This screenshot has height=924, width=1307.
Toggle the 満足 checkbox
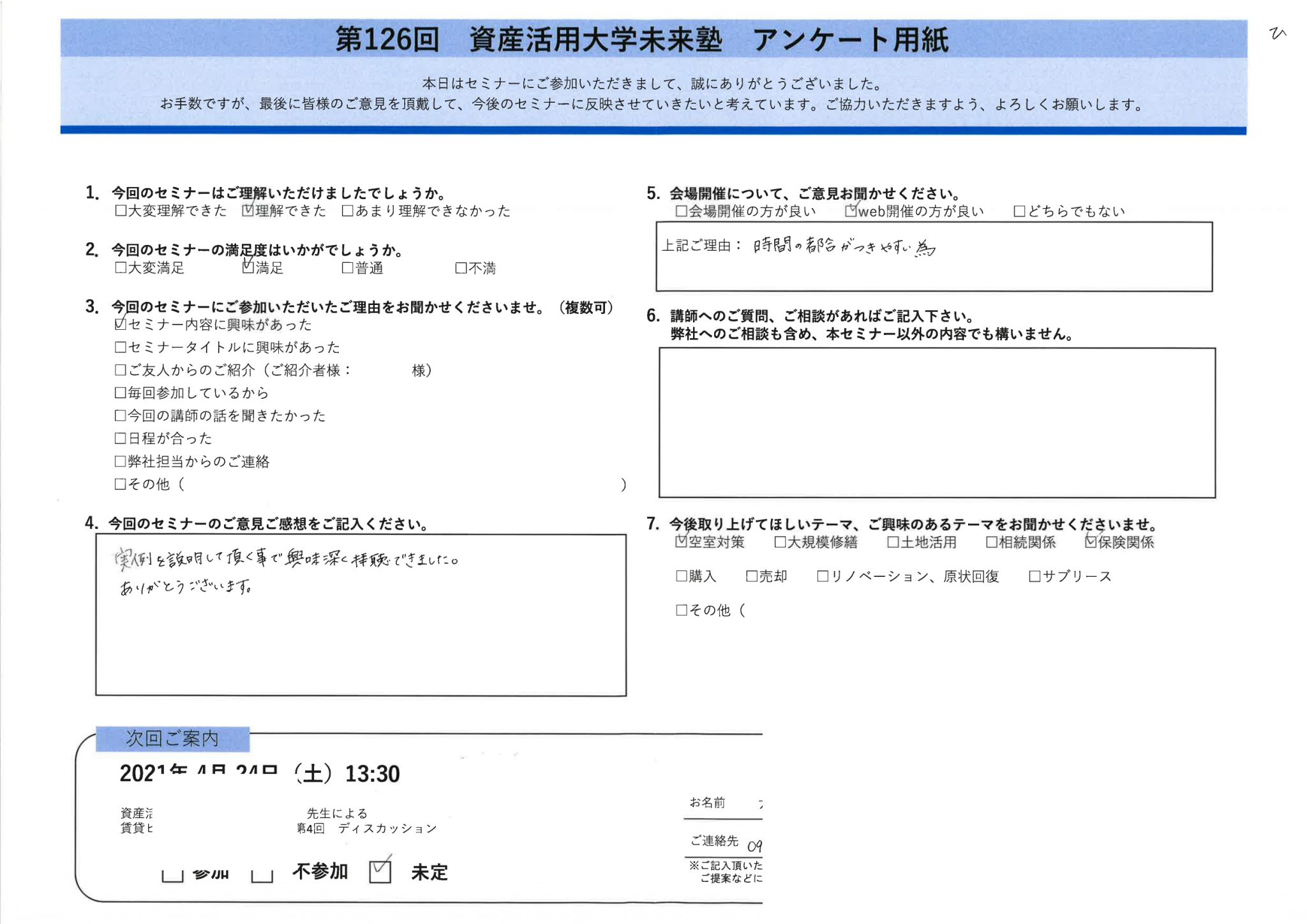[x=248, y=268]
